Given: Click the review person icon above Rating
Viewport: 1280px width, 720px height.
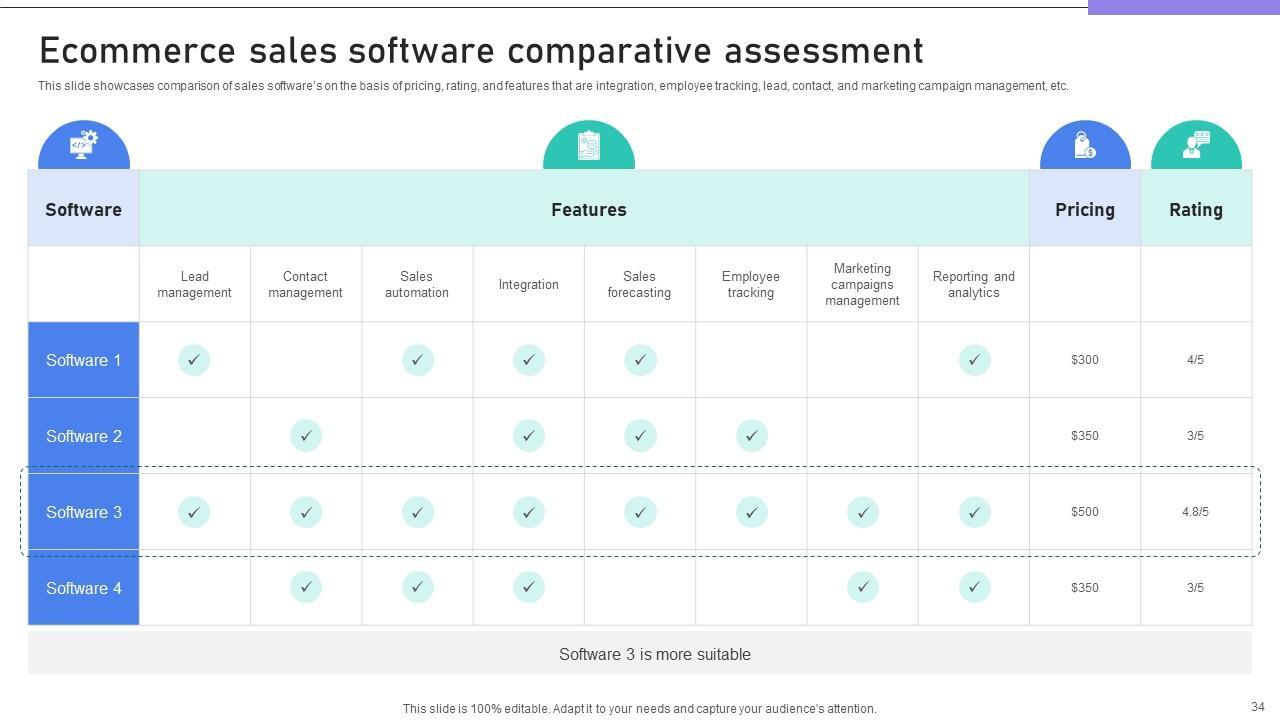Looking at the screenshot, I should pyautogui.click(x=1196, y=146).
